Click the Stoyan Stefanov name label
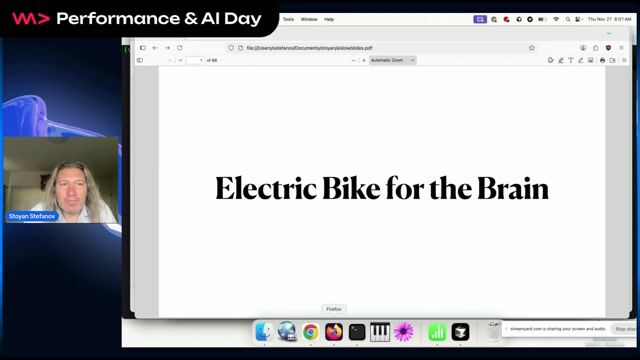The width and height of the screenshot is (640, 360). (32, 216)
